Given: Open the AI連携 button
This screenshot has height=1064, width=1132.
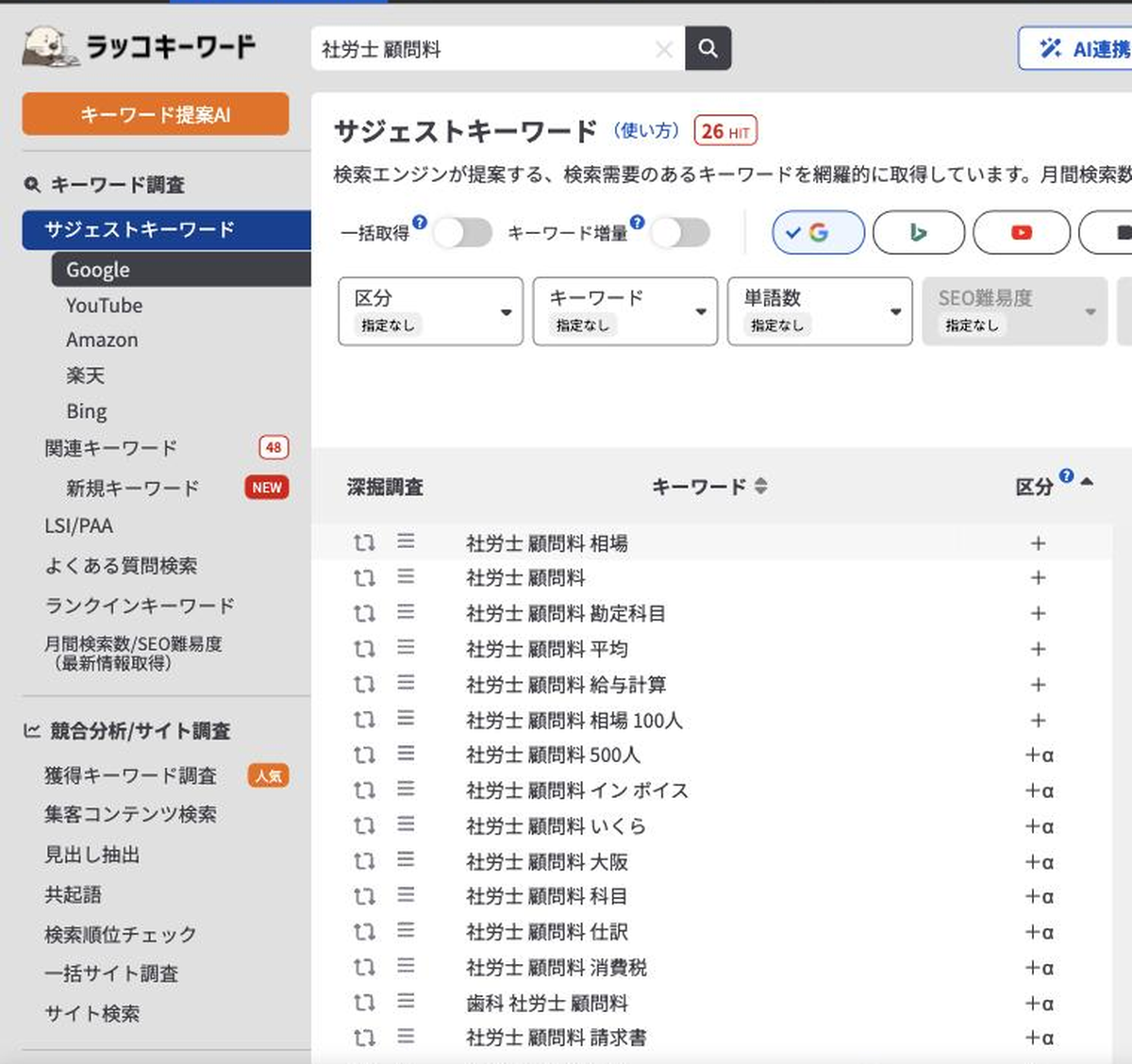Looking at the screenshot, I should 1075,48.
